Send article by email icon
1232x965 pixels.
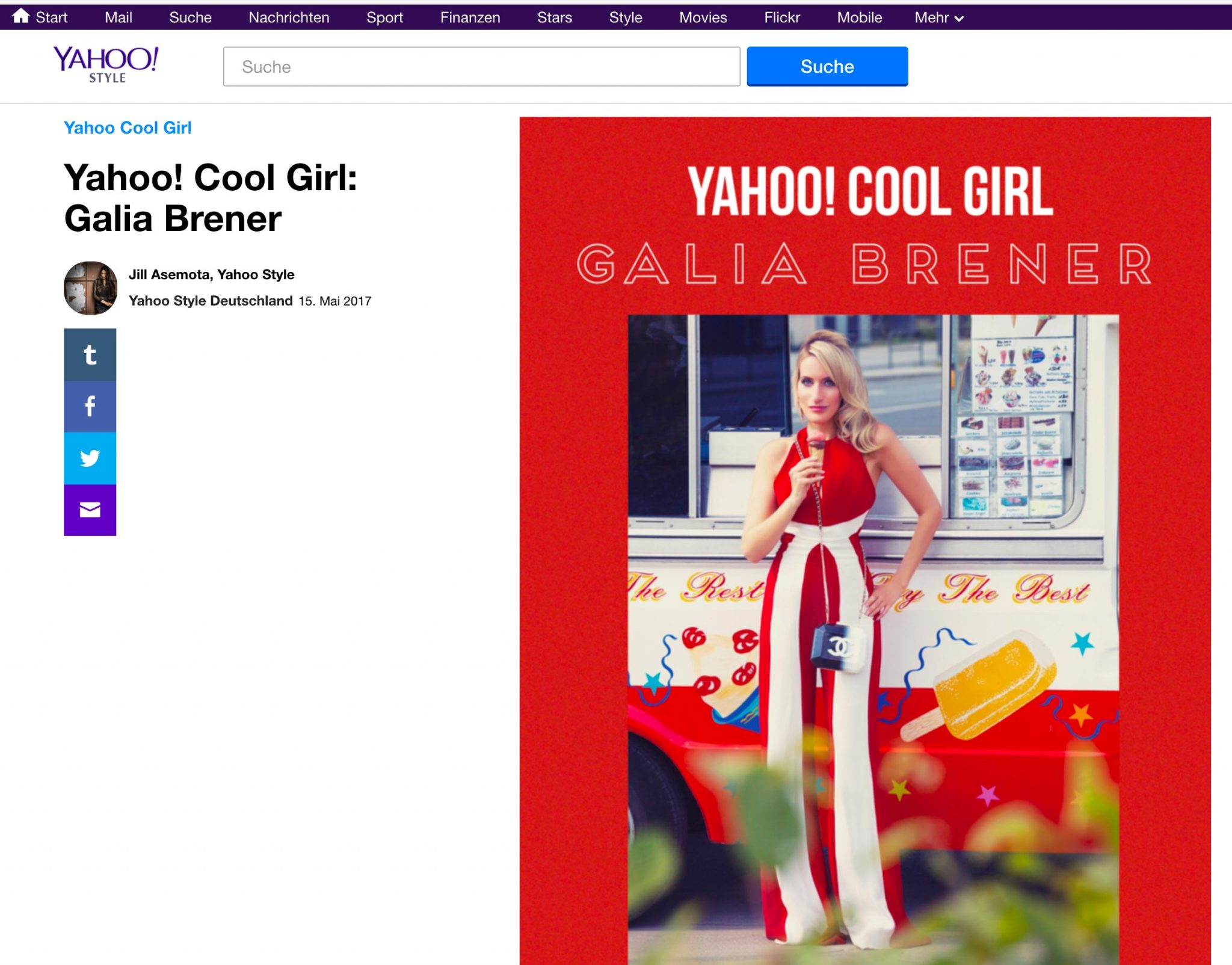pyautogui.click(x=90, y=510)
